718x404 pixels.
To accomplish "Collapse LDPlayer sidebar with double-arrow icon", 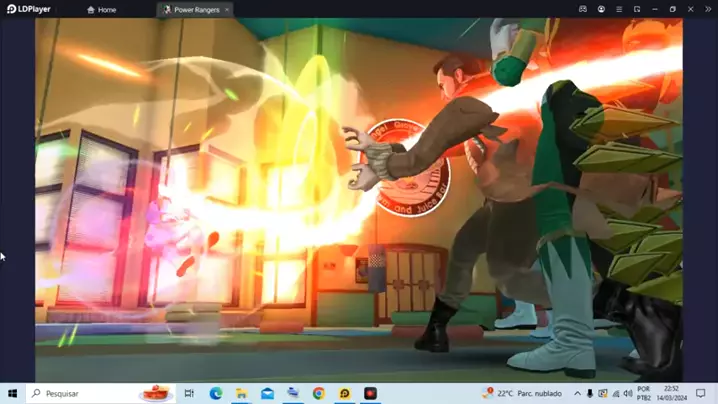I will click(708, 9).
